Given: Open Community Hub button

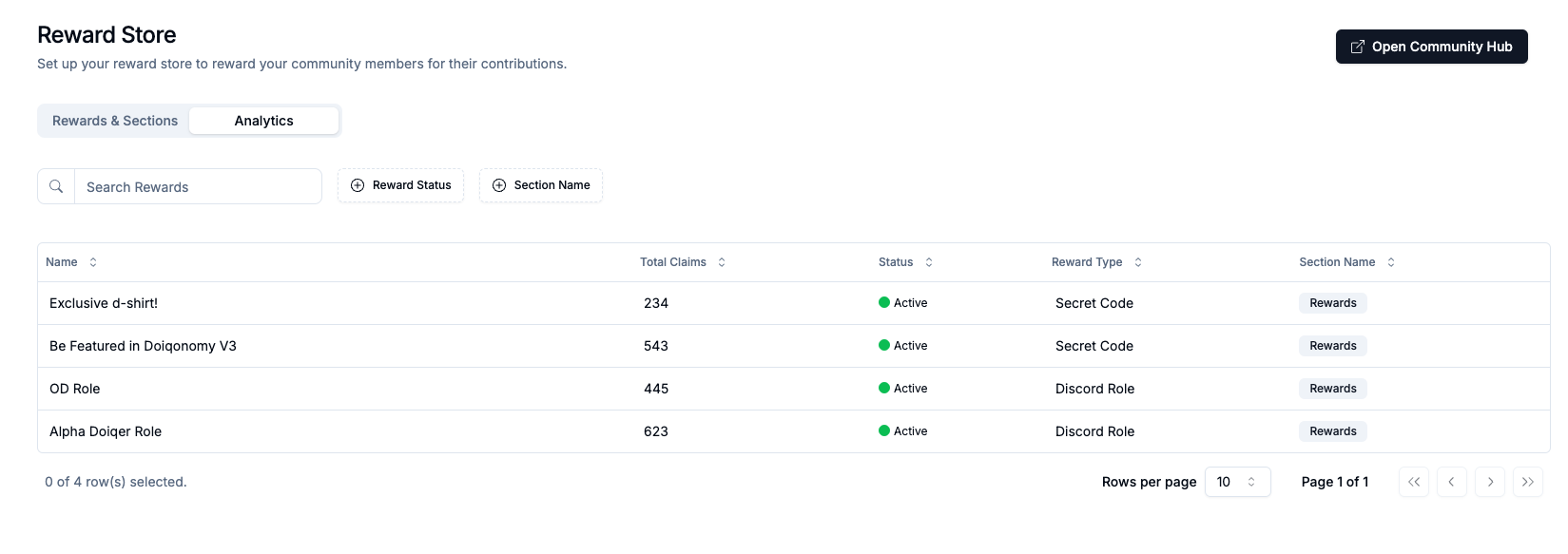Looking at the screenshot, I should (1431, 47).
